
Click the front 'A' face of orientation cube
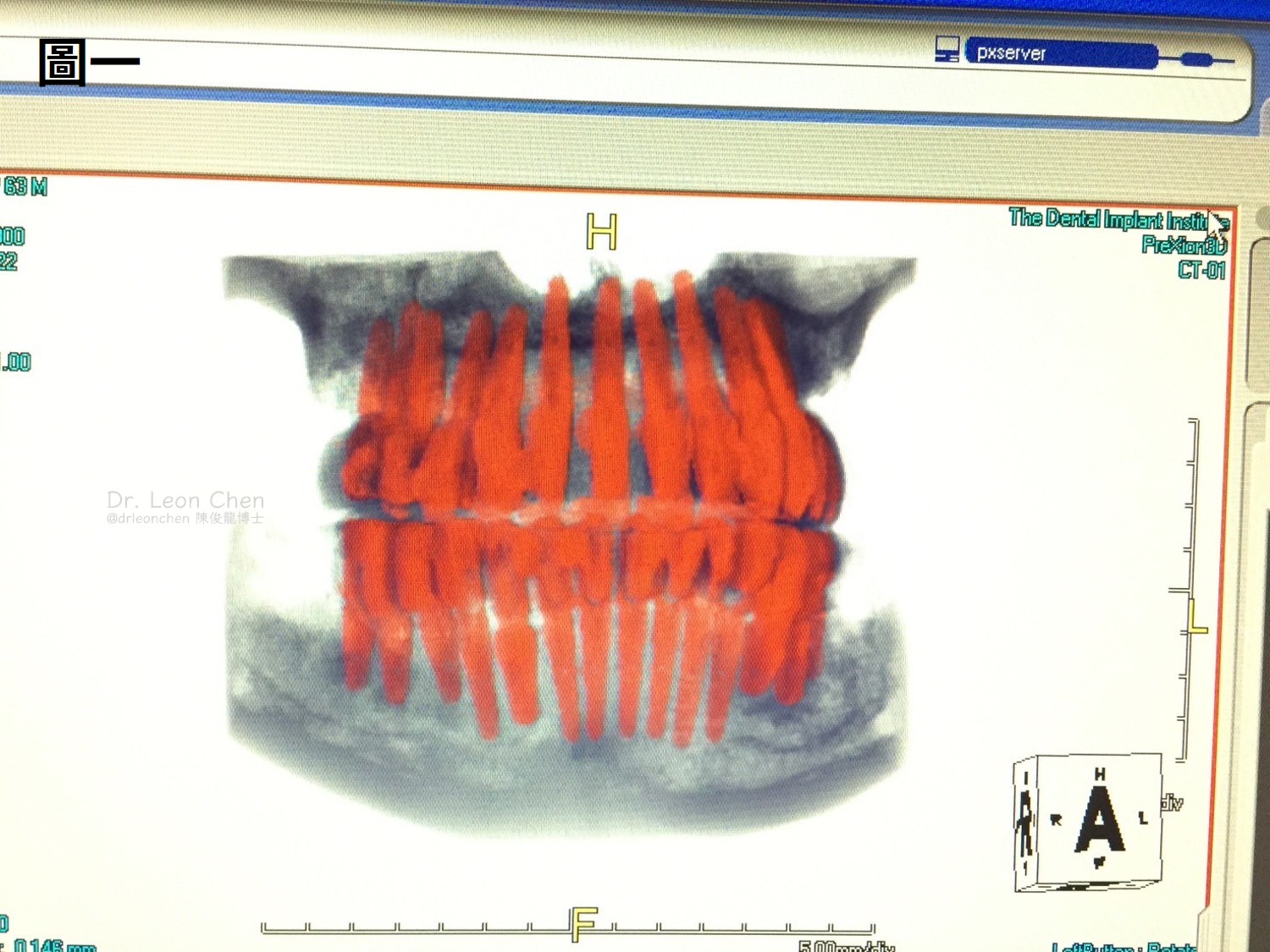(x=1099, y=819)
